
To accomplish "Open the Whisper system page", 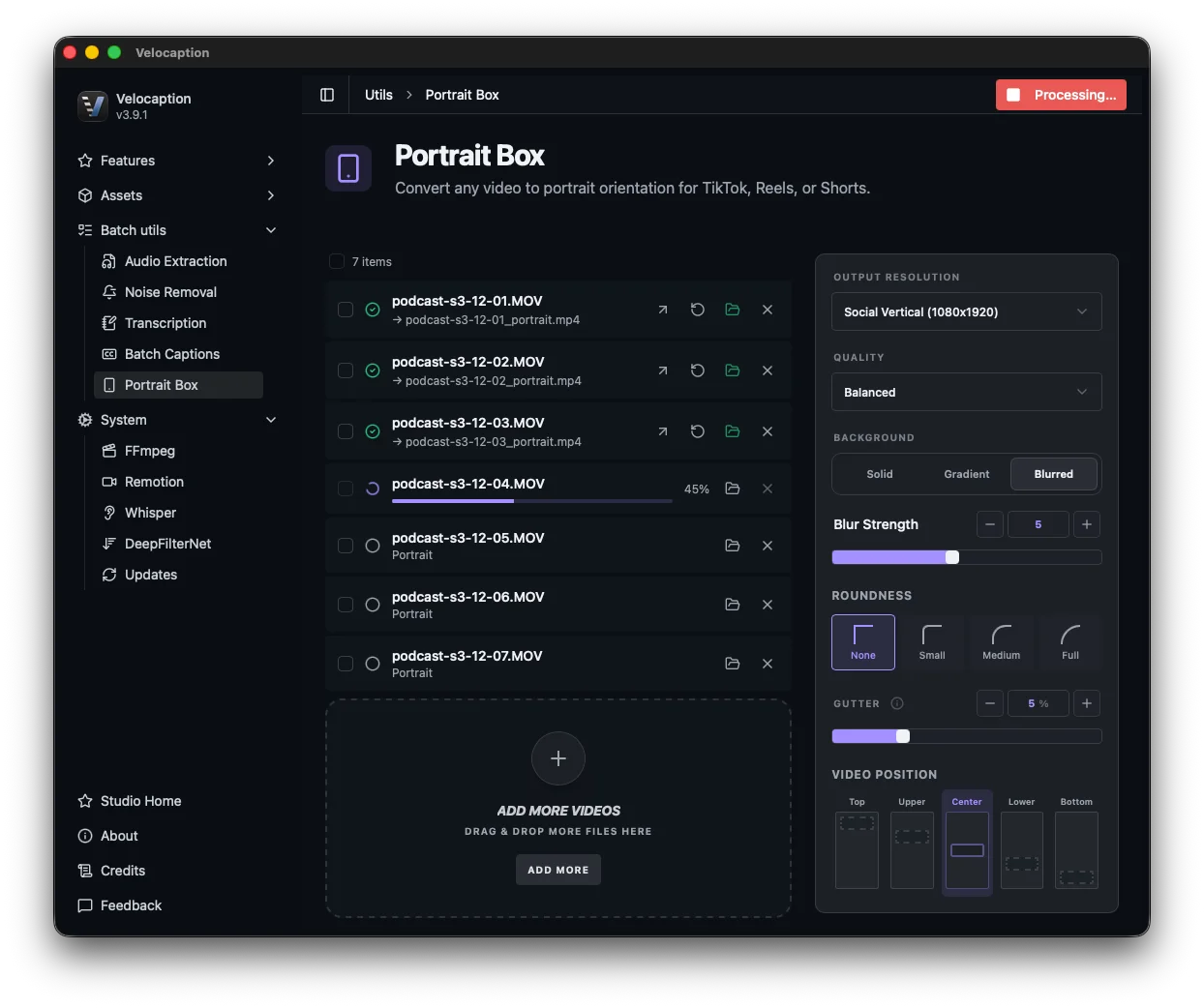I will coord(178,513).
